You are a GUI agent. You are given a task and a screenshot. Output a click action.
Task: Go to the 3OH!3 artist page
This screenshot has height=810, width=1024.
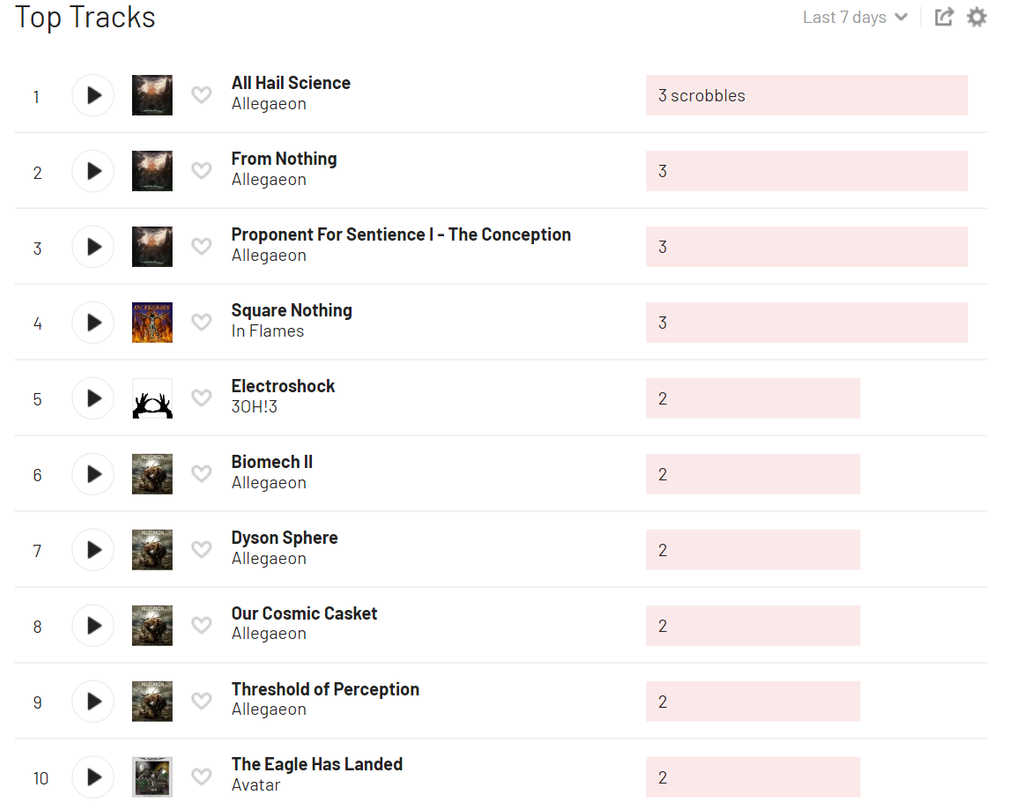point(254,407)
